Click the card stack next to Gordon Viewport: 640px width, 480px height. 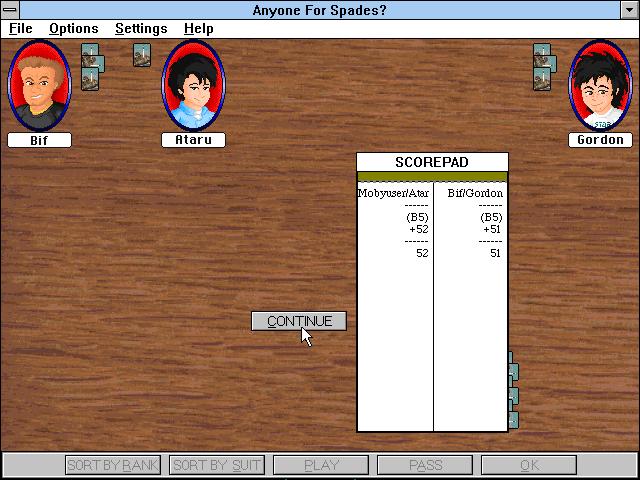coord(545,67)
